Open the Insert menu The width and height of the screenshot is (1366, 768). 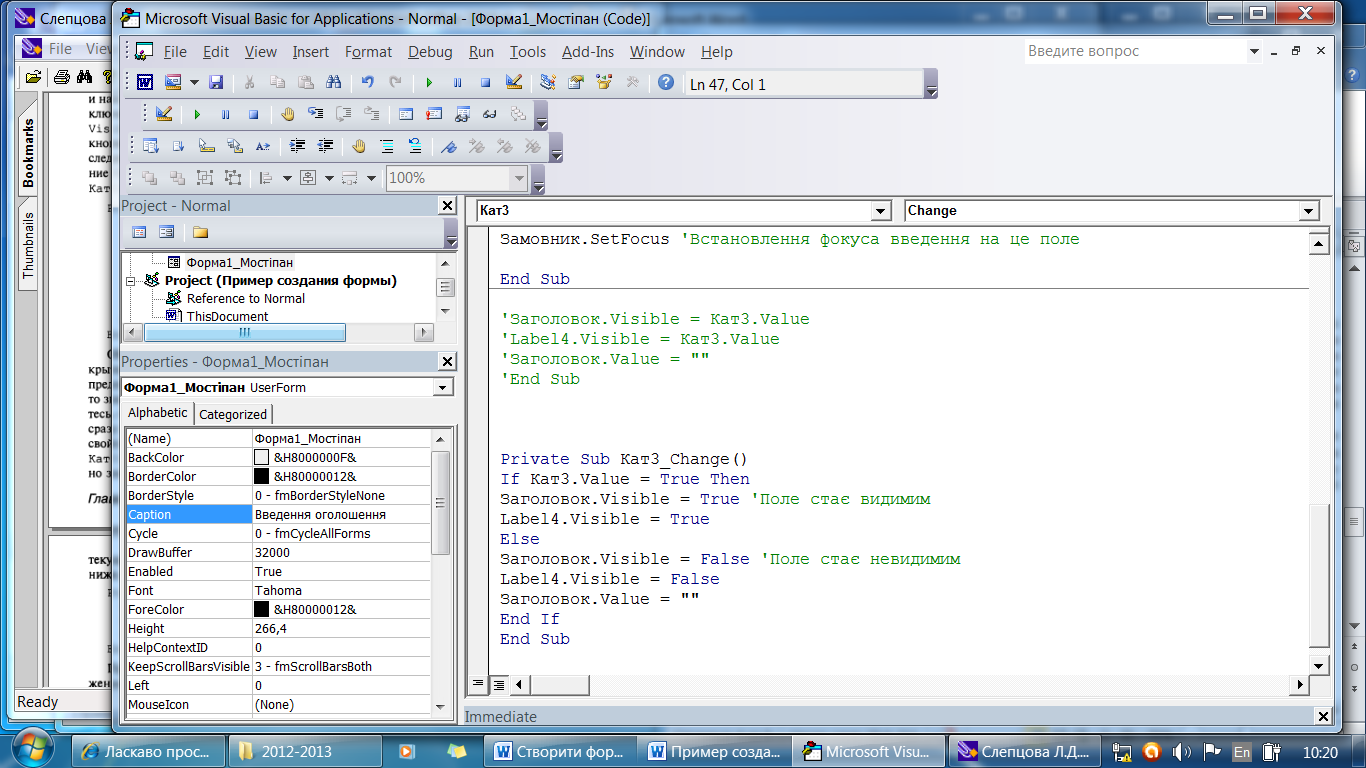(x=310, y=52)
